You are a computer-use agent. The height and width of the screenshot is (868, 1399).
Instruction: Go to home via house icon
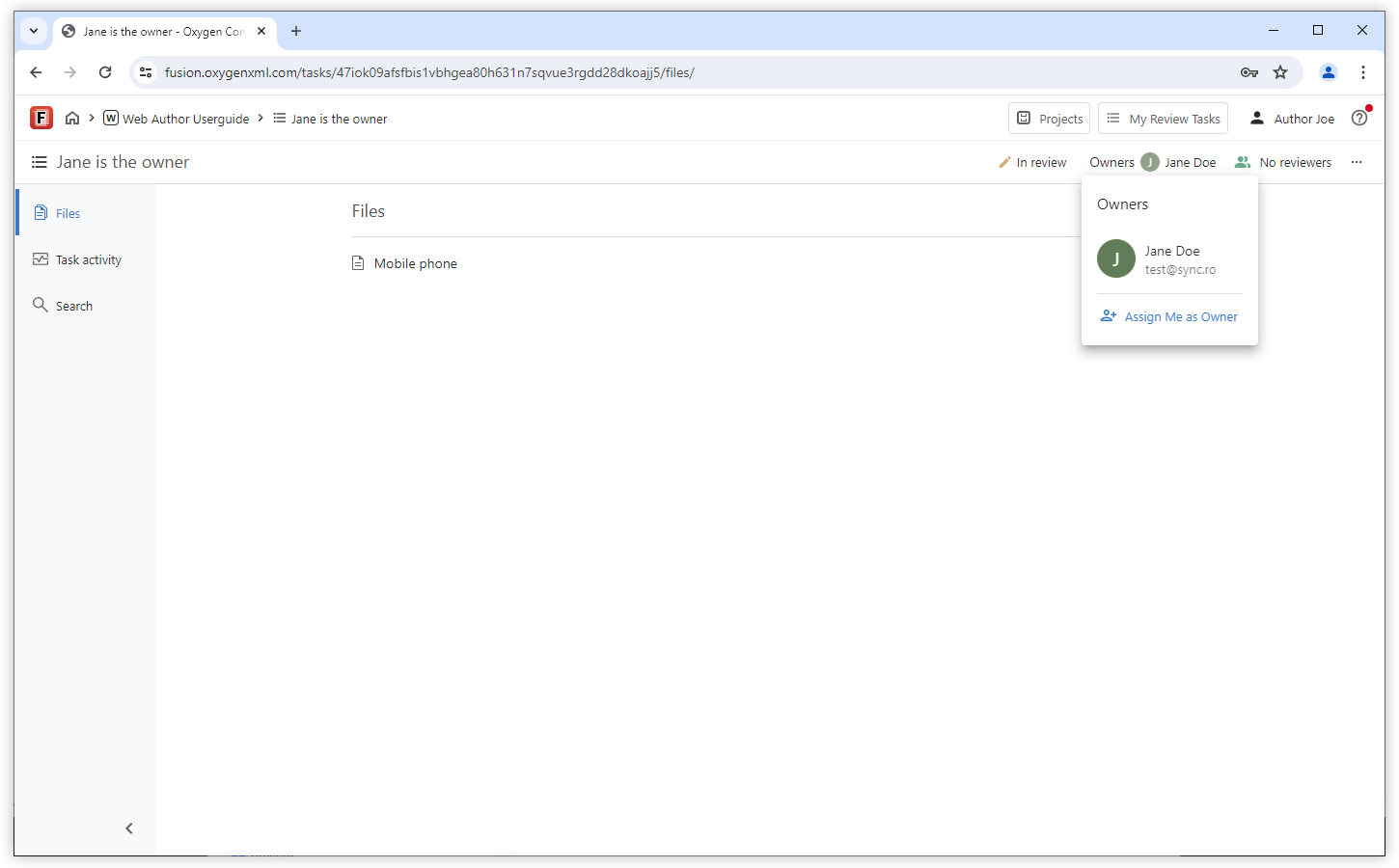coord(72,118)
